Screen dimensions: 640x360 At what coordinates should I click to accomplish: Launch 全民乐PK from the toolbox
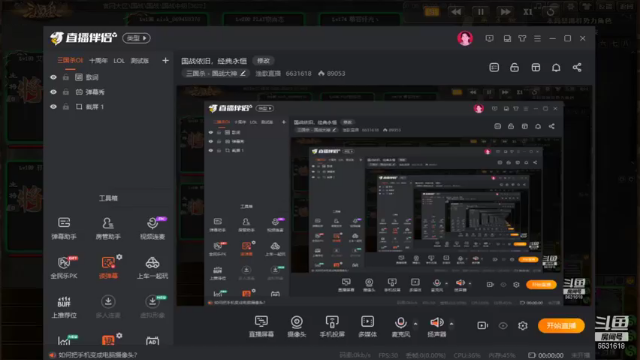64,267
